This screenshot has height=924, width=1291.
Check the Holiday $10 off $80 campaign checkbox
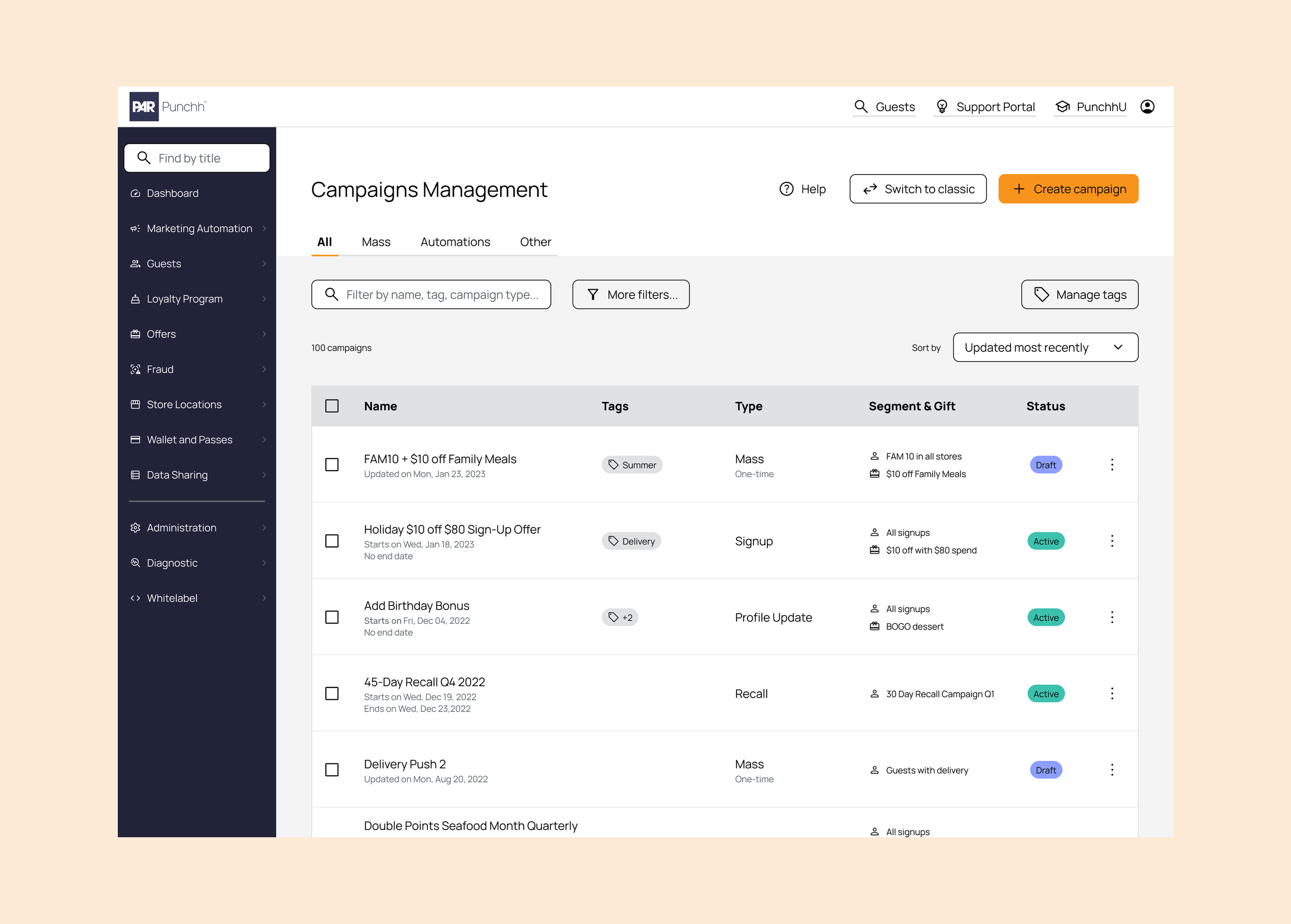332,541
